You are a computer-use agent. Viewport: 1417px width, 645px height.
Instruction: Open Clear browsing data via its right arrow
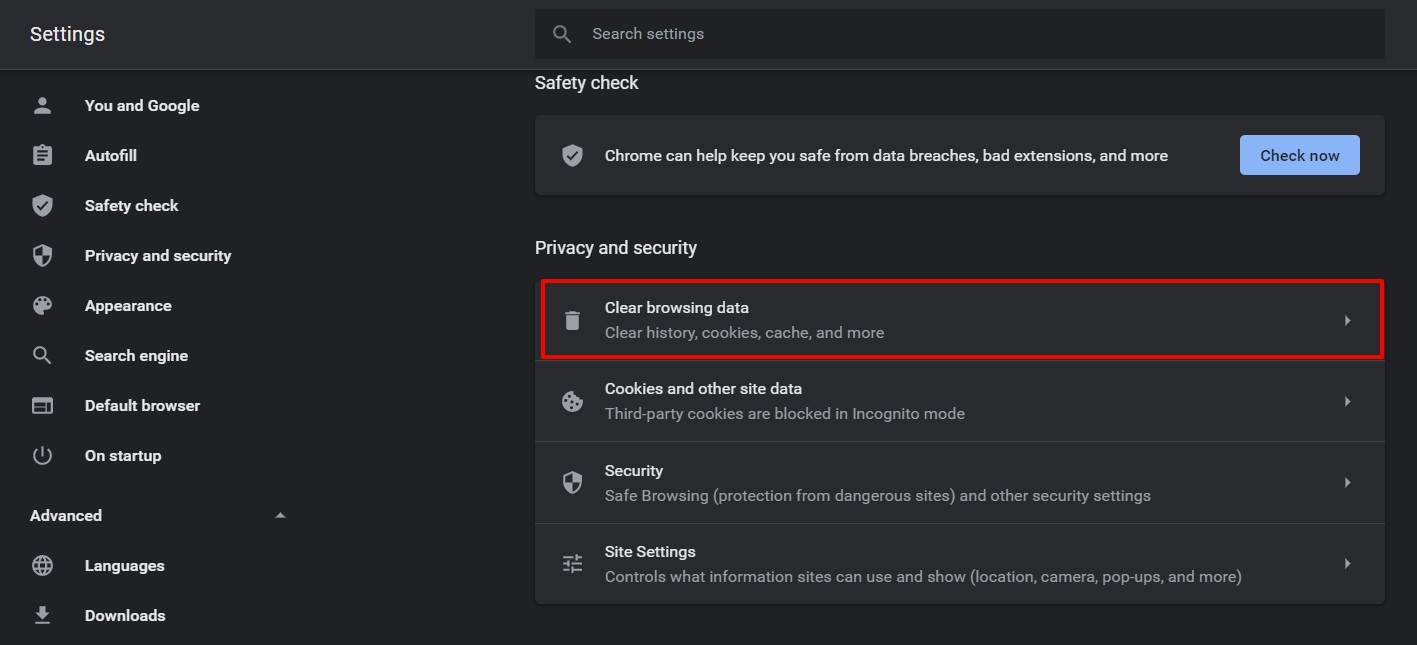[x=1347, y=320]
